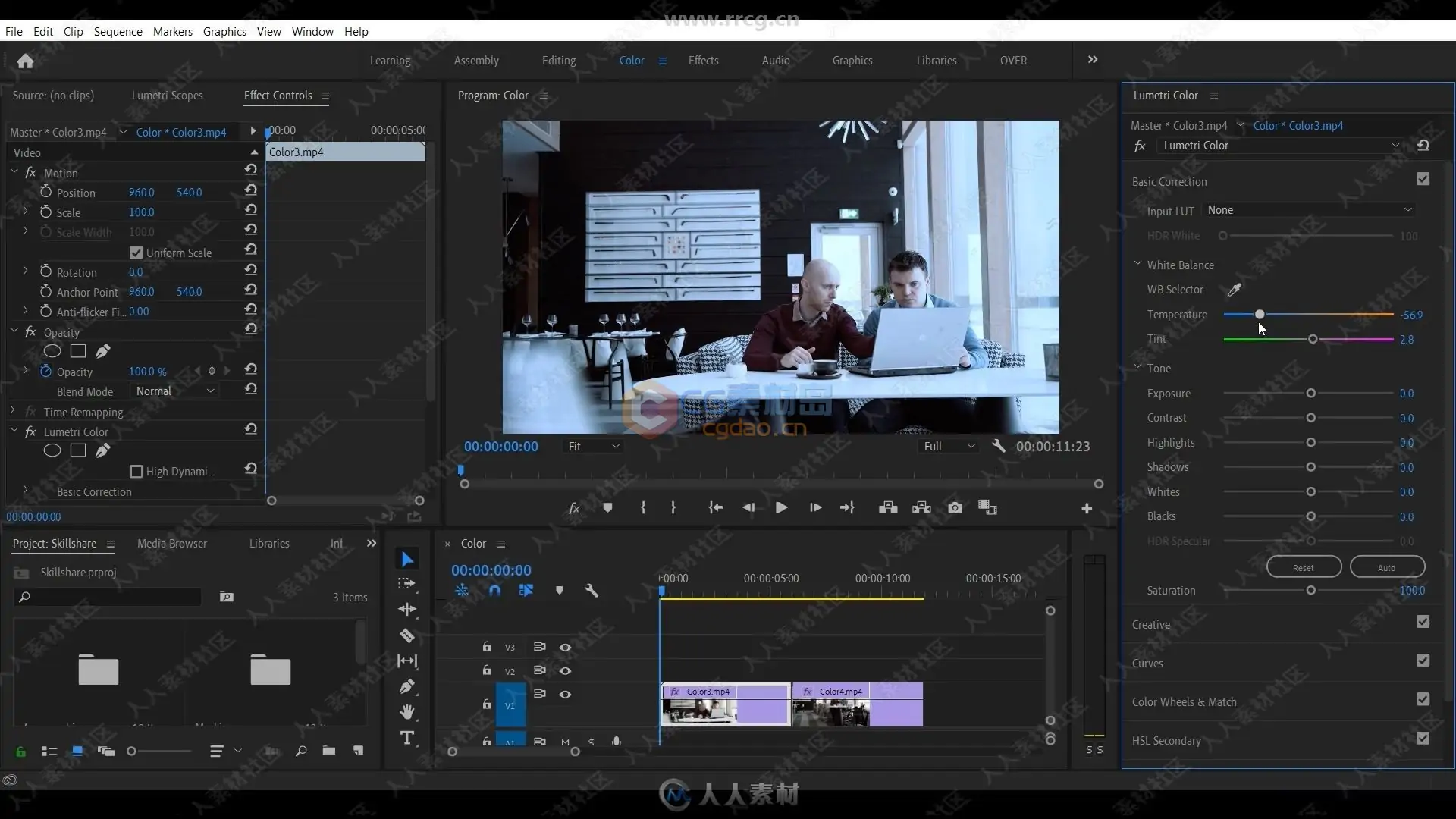Toggle timeline snap magnet icon
The height and width of the screenshot is (819, 1456).
click(494, 591)
